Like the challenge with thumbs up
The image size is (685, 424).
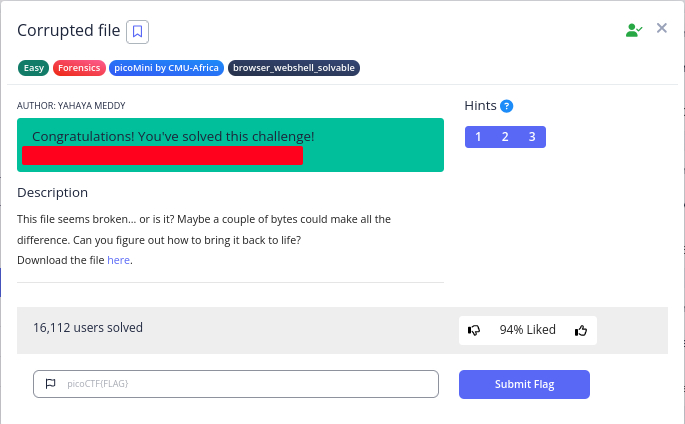[x=581, y=330]
